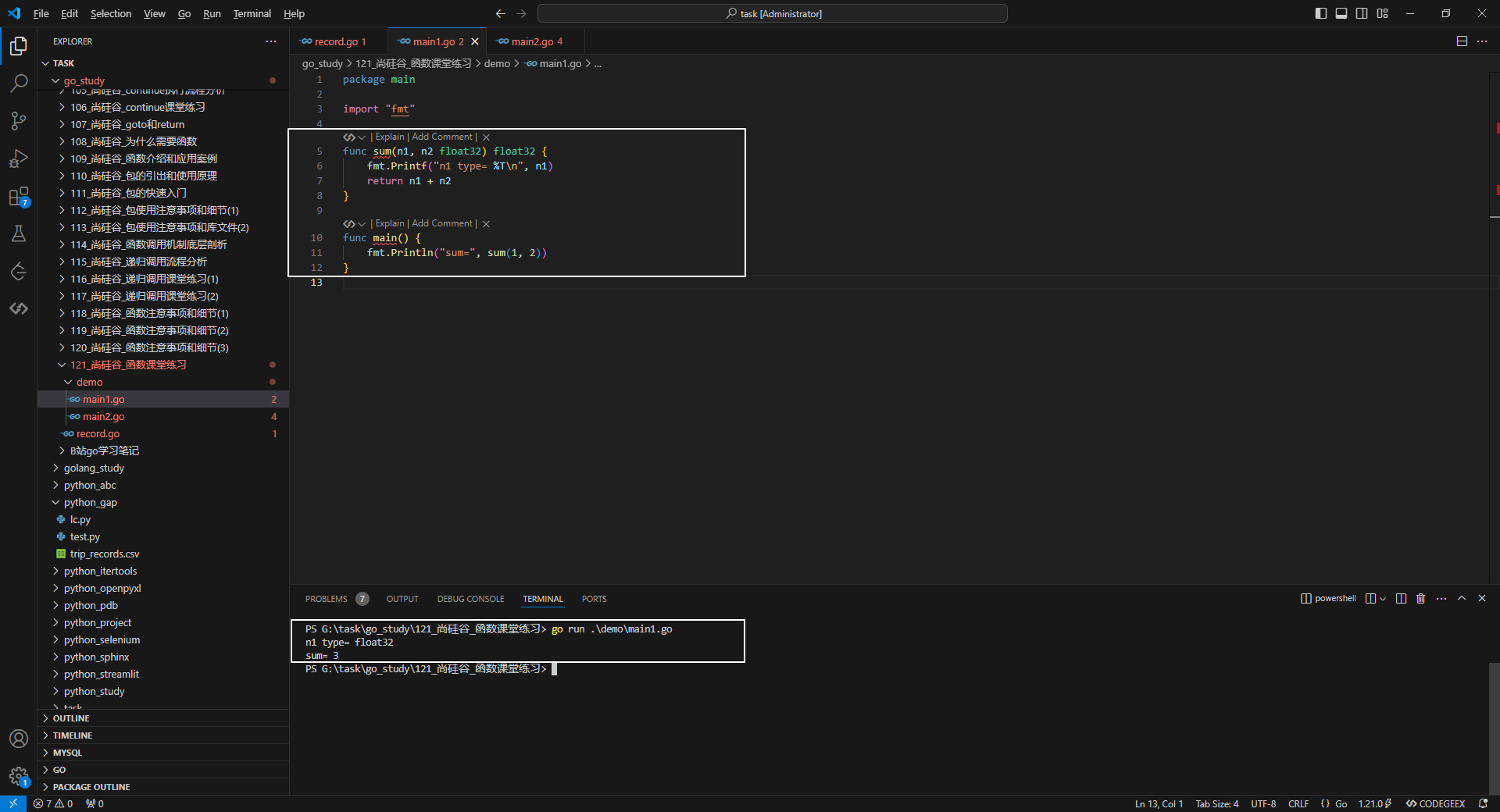Open the Extensions view
The image size is (1500, 812).
pos(19,196)
